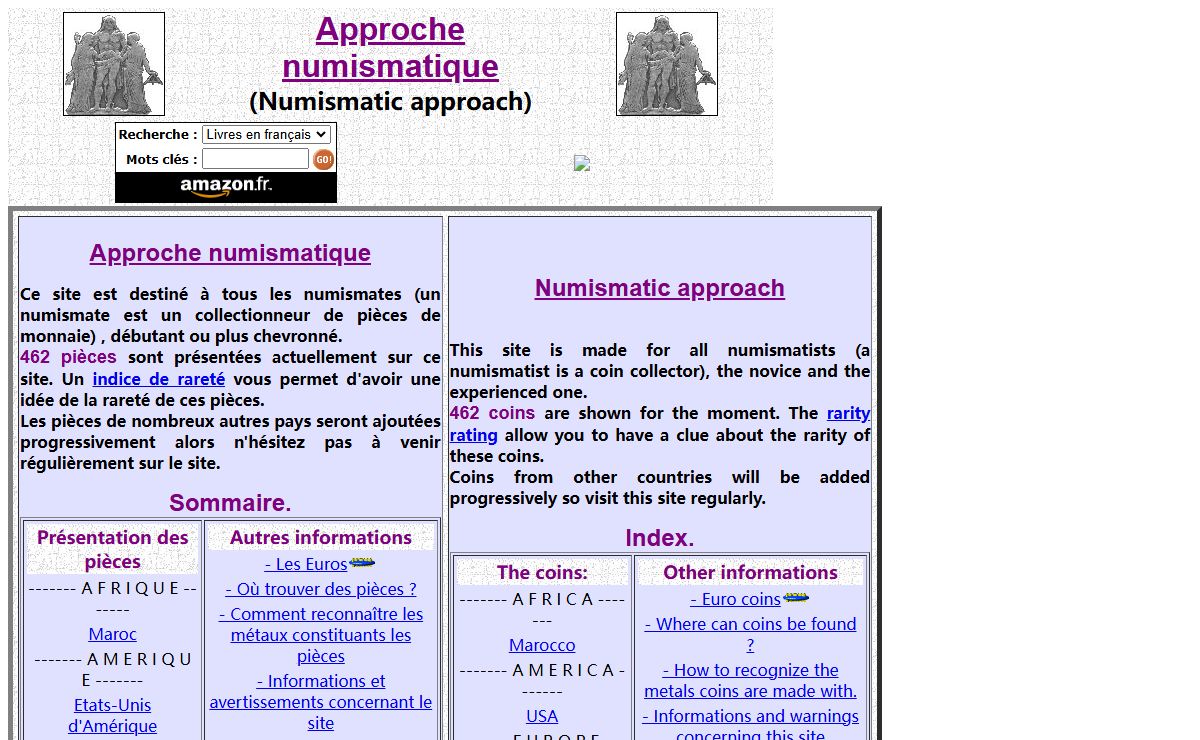Follow the indice de rareté link
This screenshot has height=740, width=1200.
click(x=159, y=379)
